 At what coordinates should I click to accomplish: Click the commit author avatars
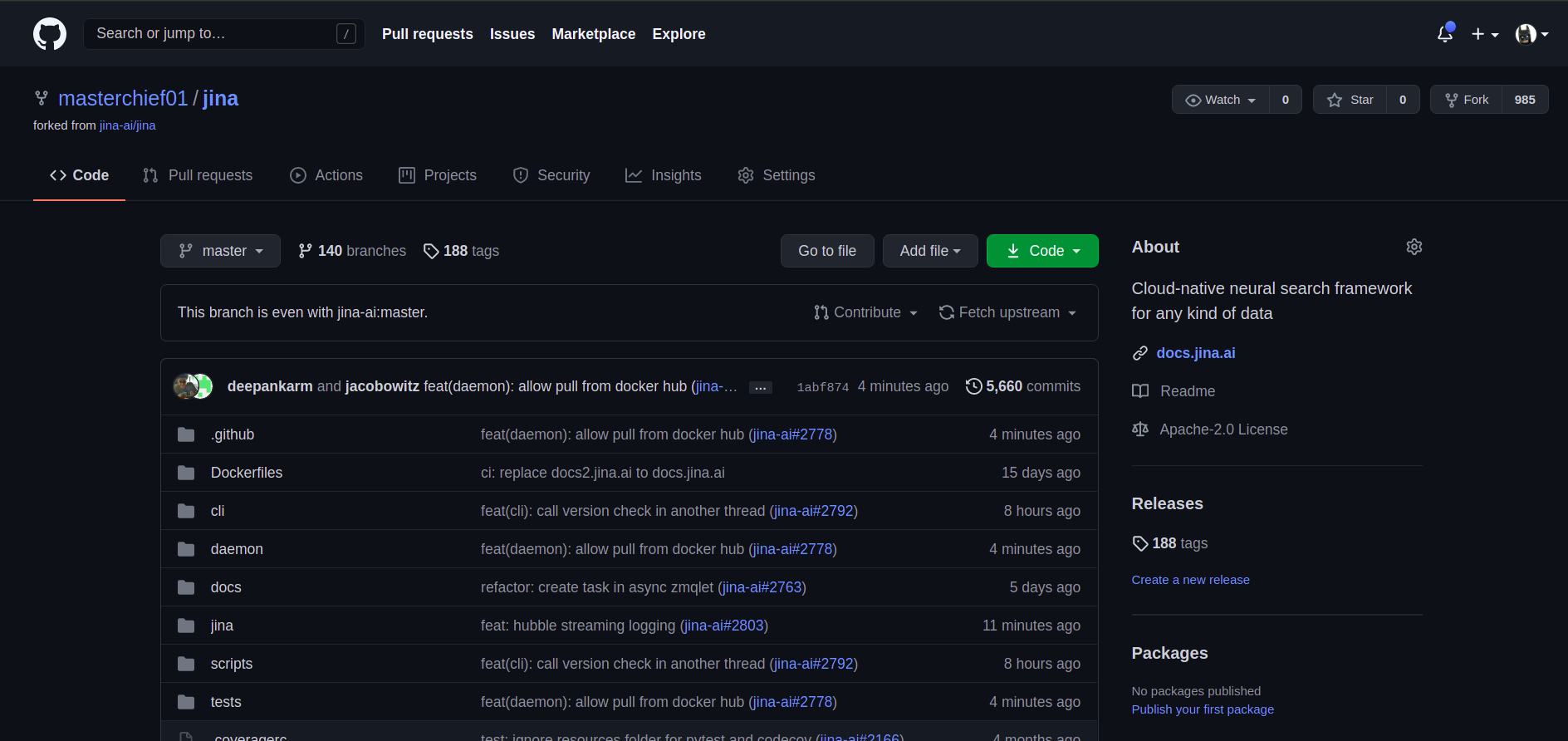193,386
